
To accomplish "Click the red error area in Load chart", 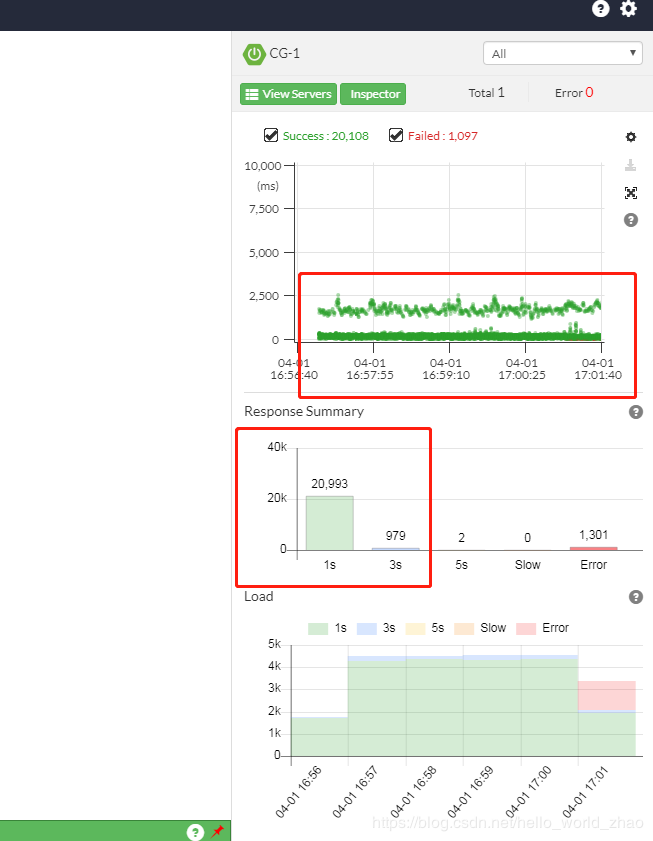I will (x=607, y=696).
